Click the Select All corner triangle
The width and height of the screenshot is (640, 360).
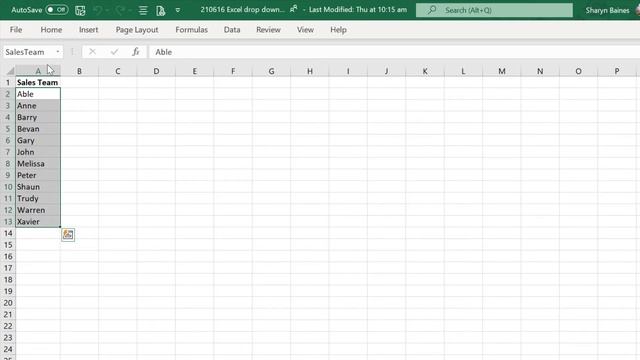[x=10, y=71]
